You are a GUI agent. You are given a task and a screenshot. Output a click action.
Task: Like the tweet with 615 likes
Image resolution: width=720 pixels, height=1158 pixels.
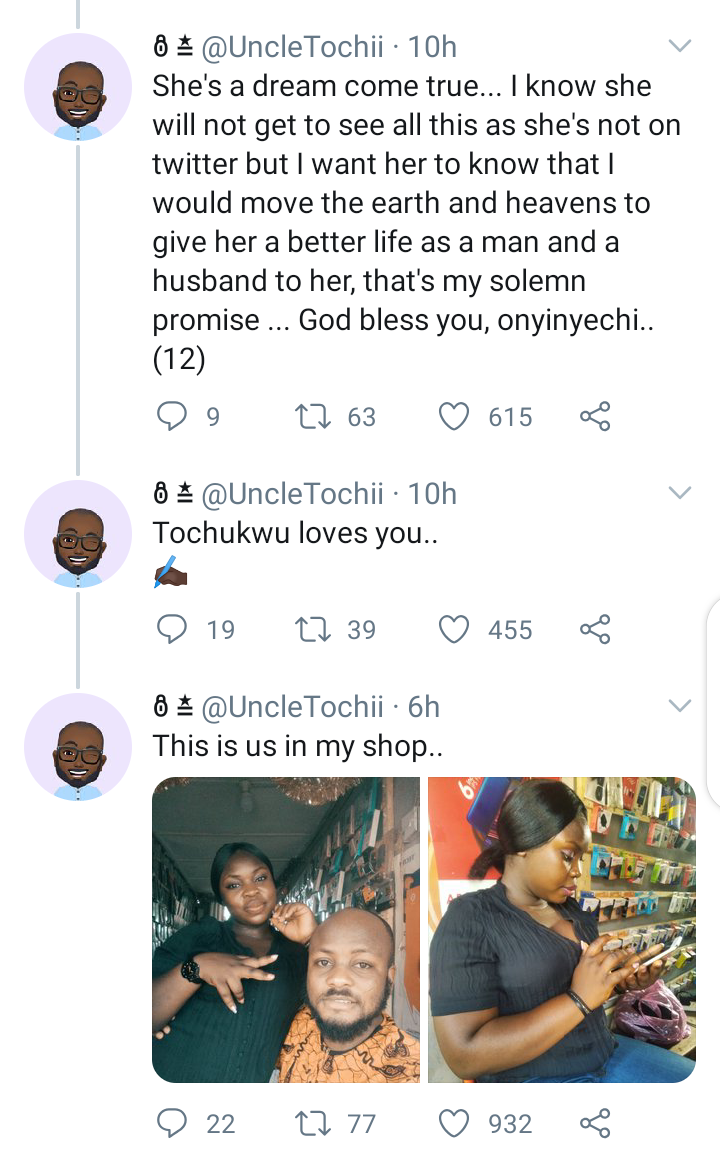[454, 417]
